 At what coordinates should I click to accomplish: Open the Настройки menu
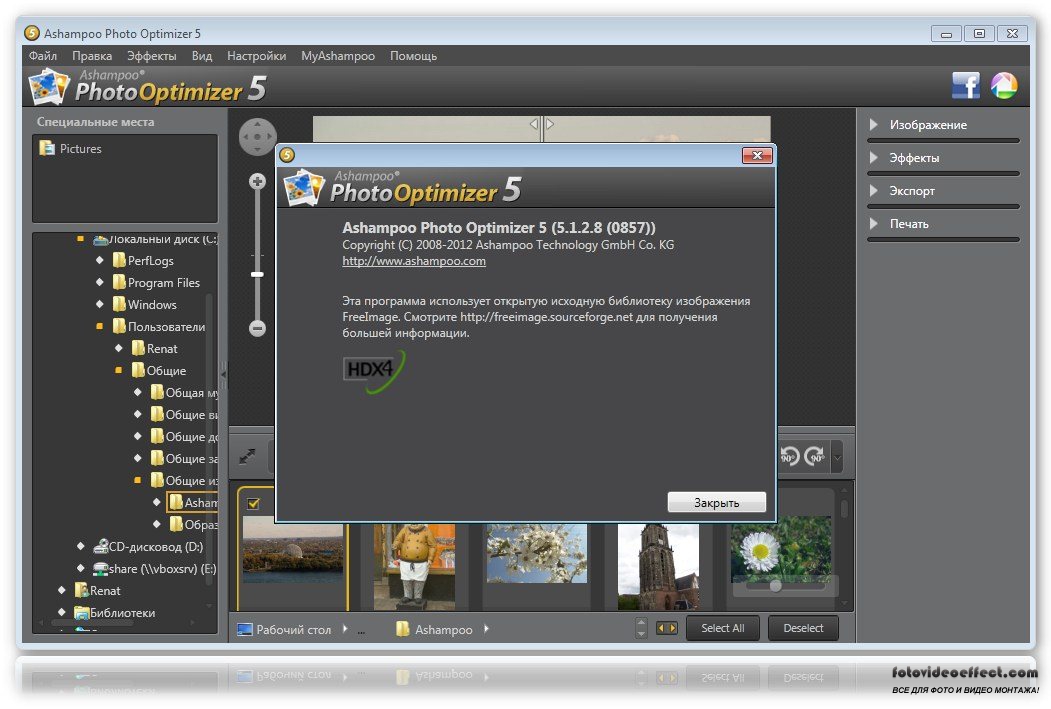point(257,56)
